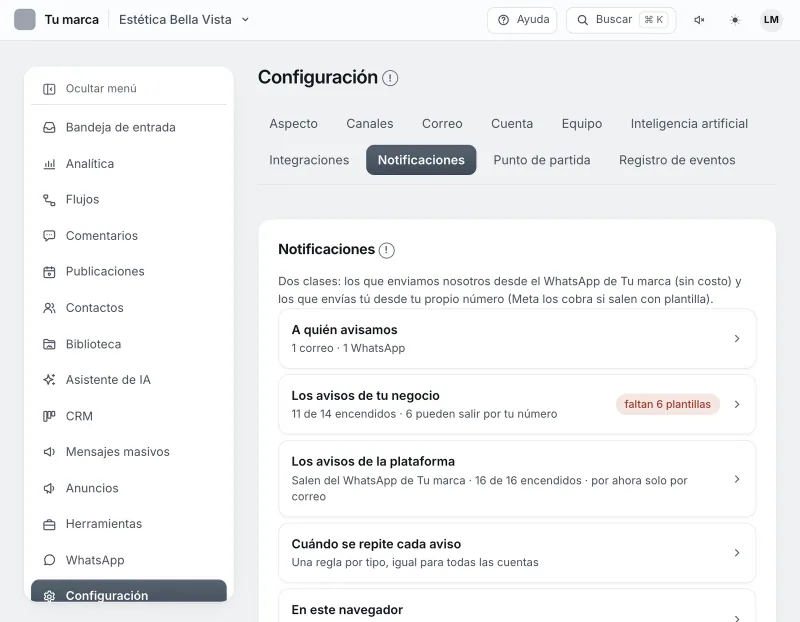The width and height of the screenshot is (800, 622).
Task: Click the A quién avisamos title
Action: pos(344,330)
